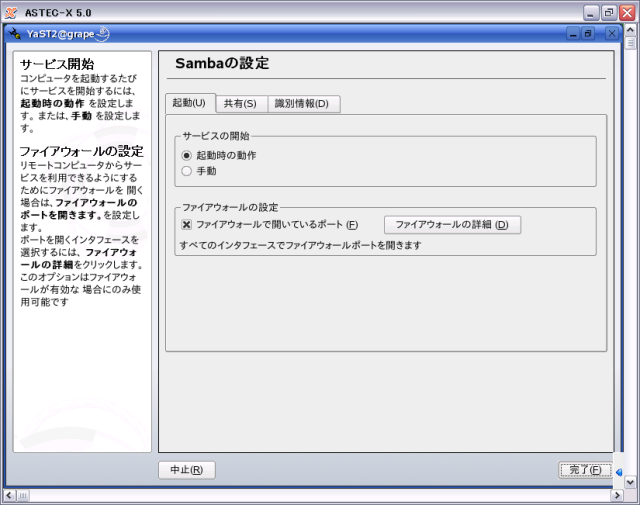Screen dimensions: 640x505
Task: Open the 識別情報(D) tab
Action: pyautogui.click(x=305, y=104)
